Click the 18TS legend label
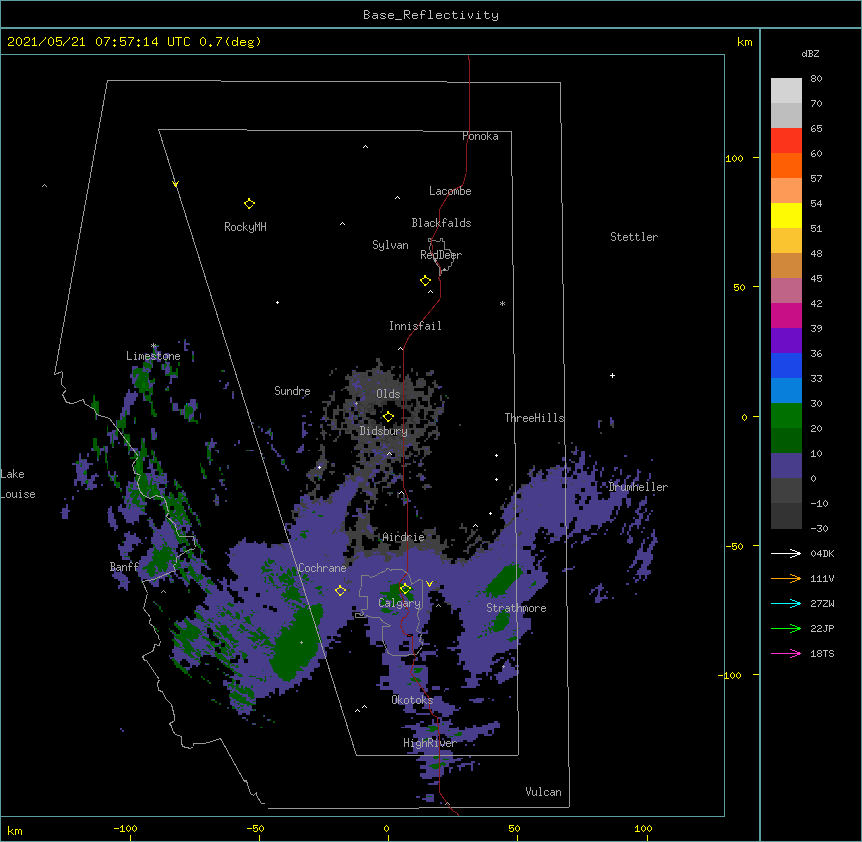The height and width of the screenshot is (842, 862). tap(822, 653)
